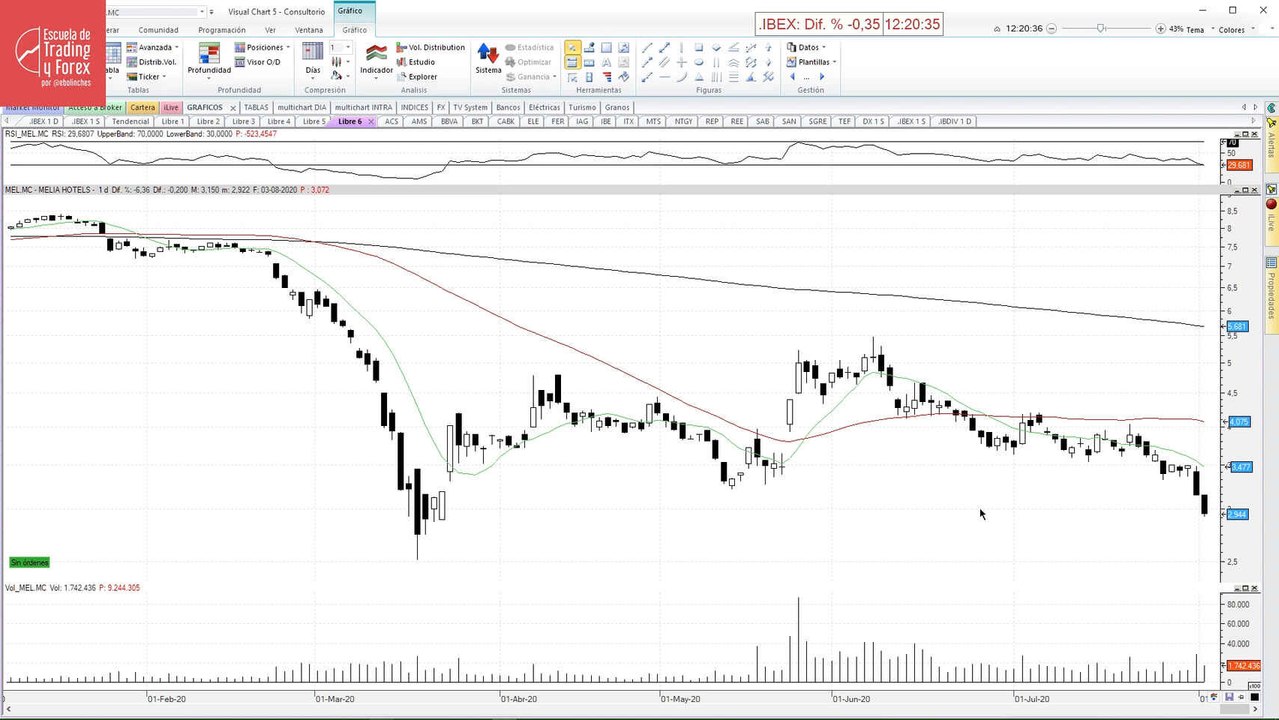This screenshot has width=1279, height=720.
Task: Select the vertical line figure tool
Action: pyautogui.click(x=681, y=48)
